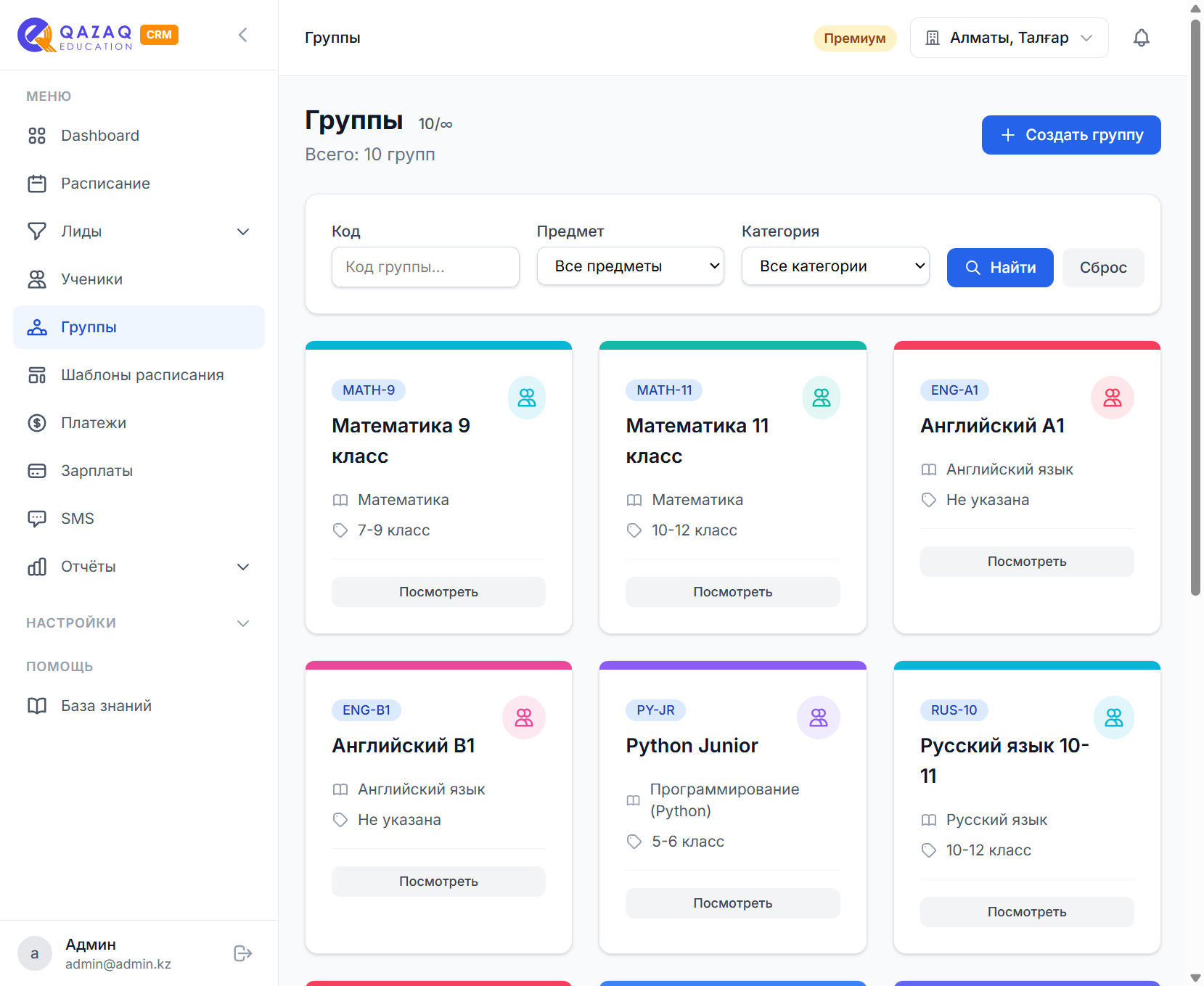The height and width of the screenshot is (986, 1204).
Task: Select Группы in the sidebar
Action: tap(139, 327)
